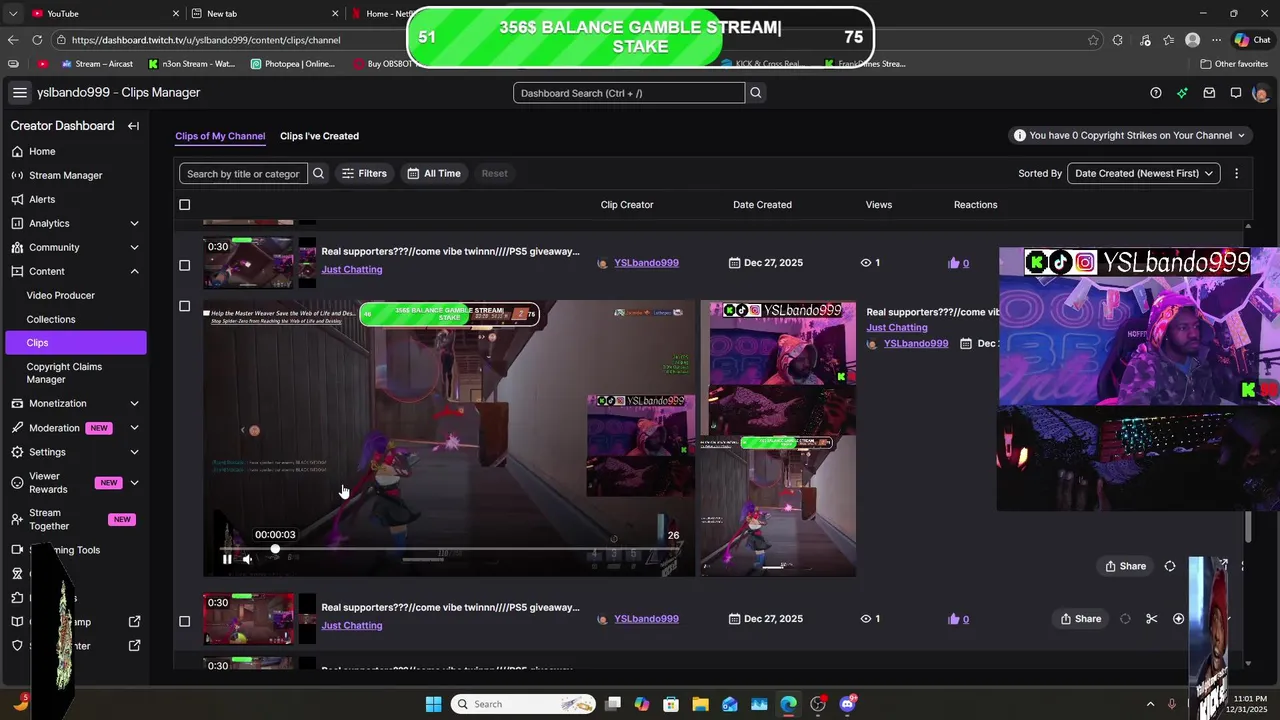Open Just Chatting link below the player
1280x720 pixels.
point(351,625)
